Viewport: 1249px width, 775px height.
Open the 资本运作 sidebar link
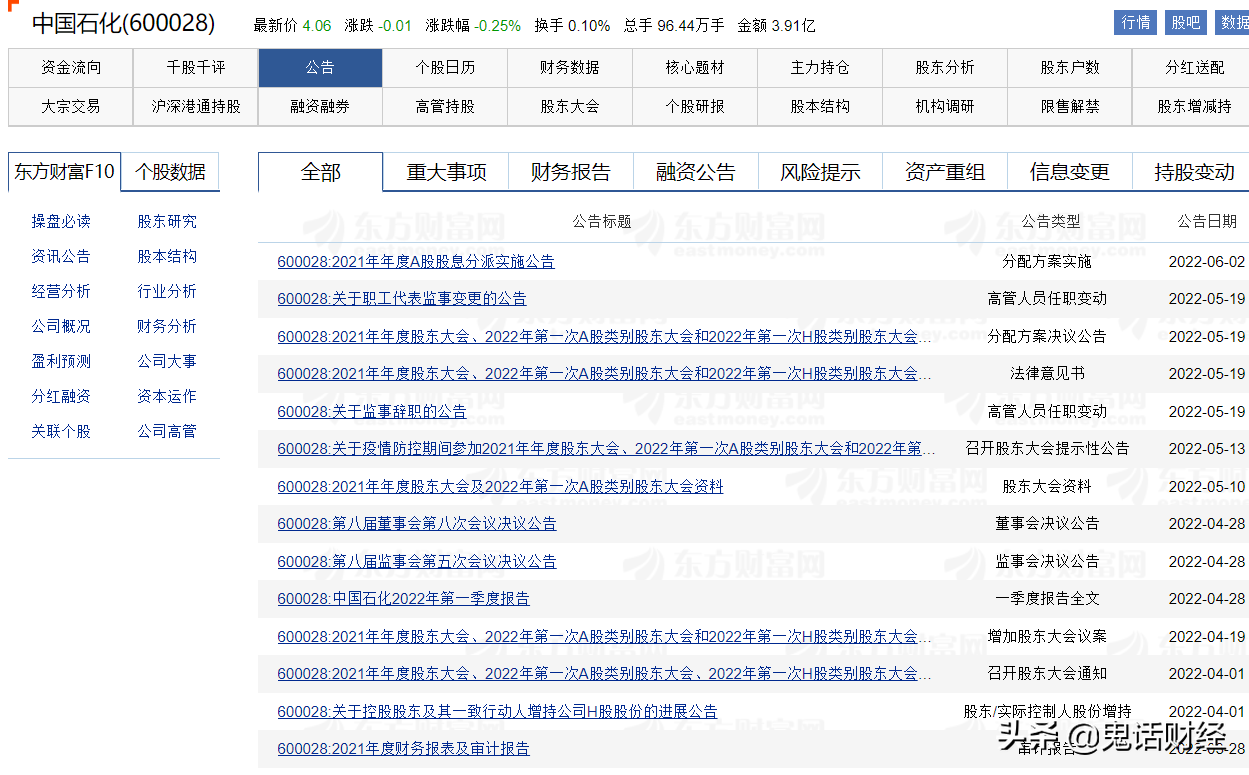167,396
